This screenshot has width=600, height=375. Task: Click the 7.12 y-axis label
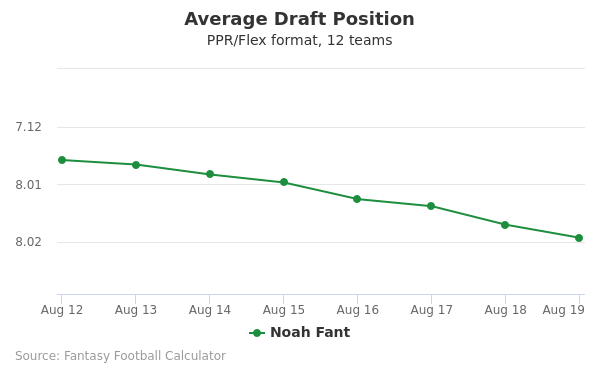coord(28,127)
